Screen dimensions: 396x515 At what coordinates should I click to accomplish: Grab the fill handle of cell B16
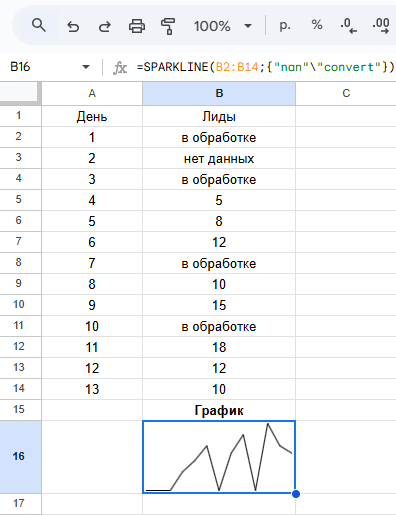(x=296, y=494)
